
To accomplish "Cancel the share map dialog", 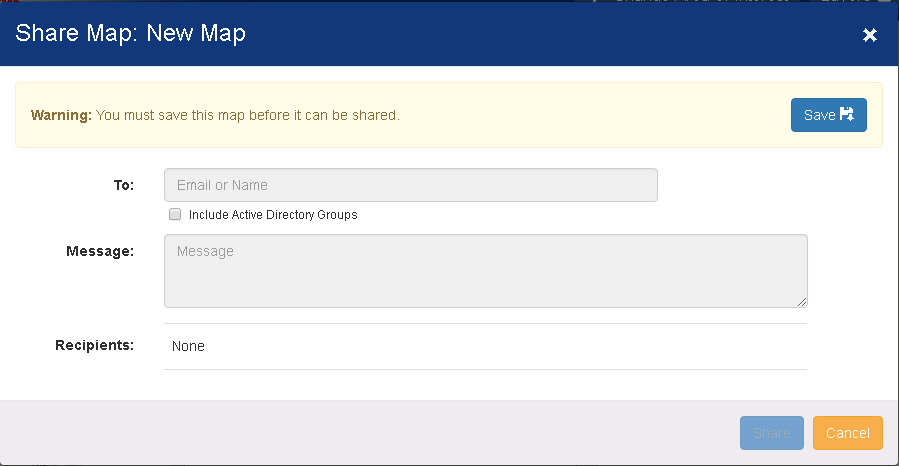I will (x=847, y=433).
